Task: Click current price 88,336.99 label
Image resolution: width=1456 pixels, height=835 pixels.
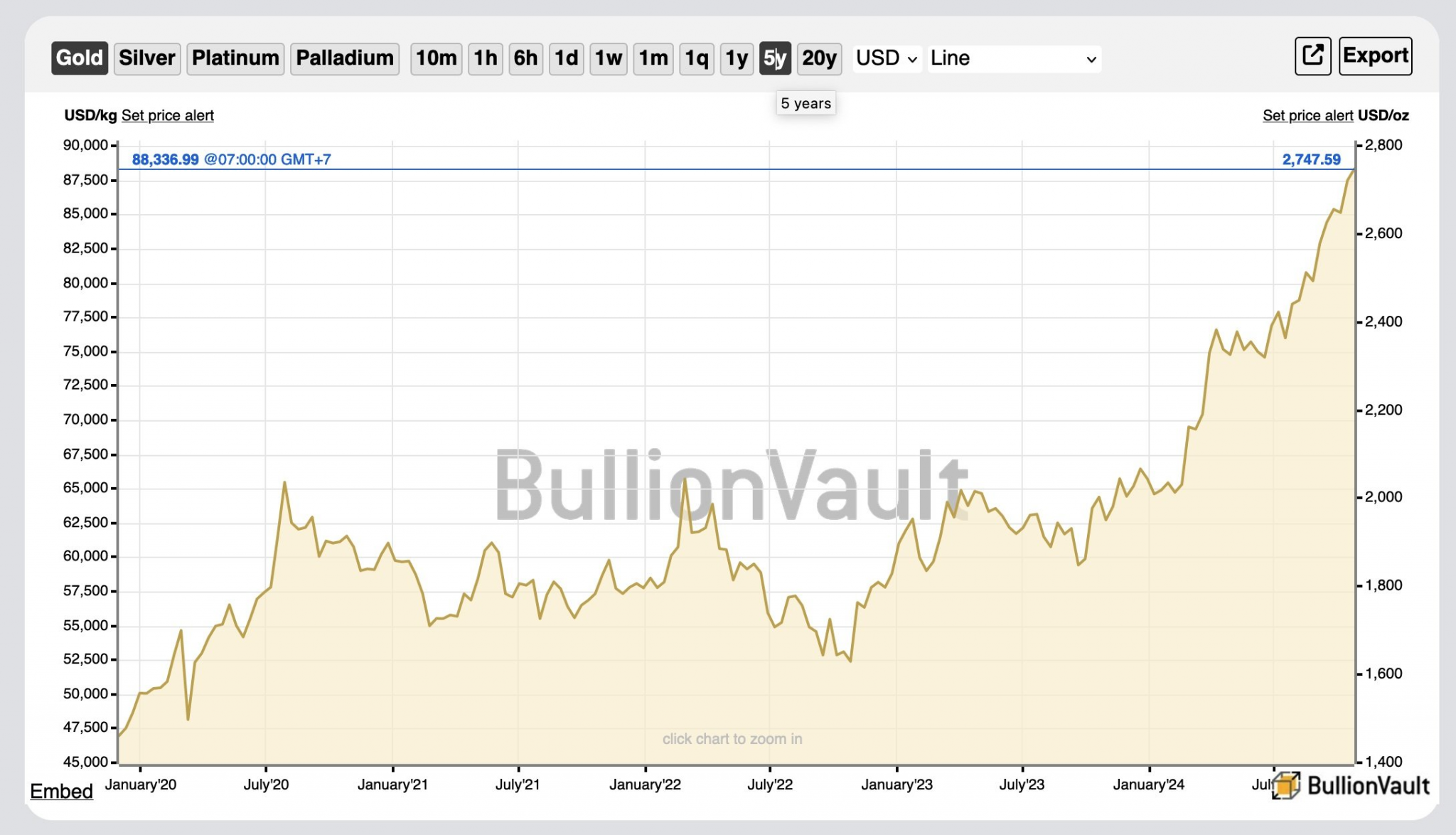Action: point(165,159)
